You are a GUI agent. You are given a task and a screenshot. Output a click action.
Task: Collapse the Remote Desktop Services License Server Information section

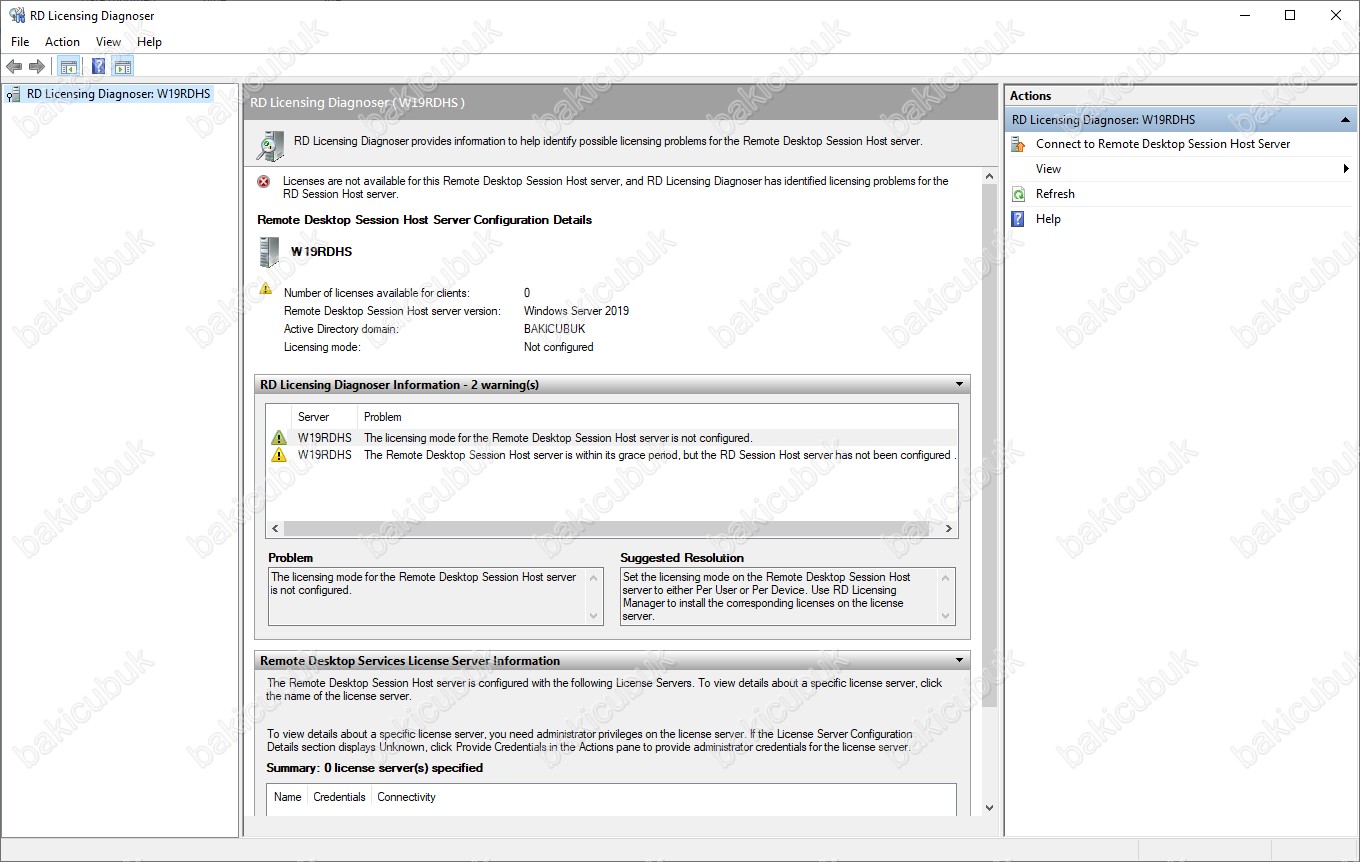point(959,660)
